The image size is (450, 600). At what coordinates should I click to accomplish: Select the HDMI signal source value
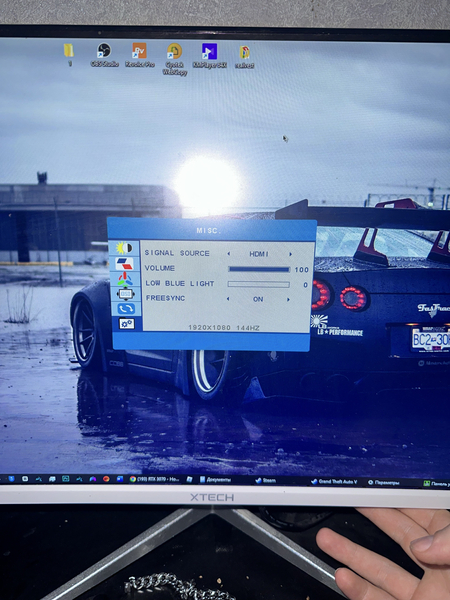click(x=259, y=254)
